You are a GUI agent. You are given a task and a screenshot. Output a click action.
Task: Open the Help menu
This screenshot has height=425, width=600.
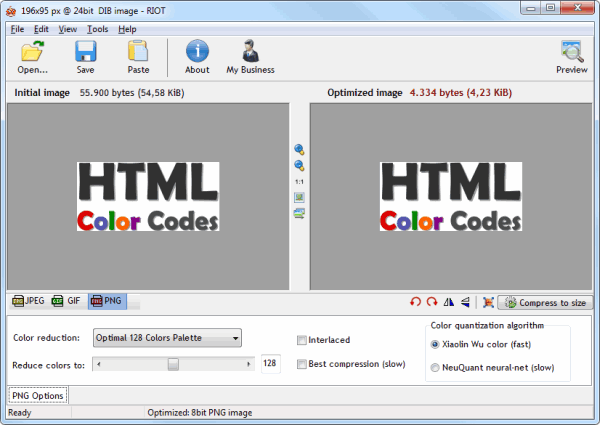[127, 29]
